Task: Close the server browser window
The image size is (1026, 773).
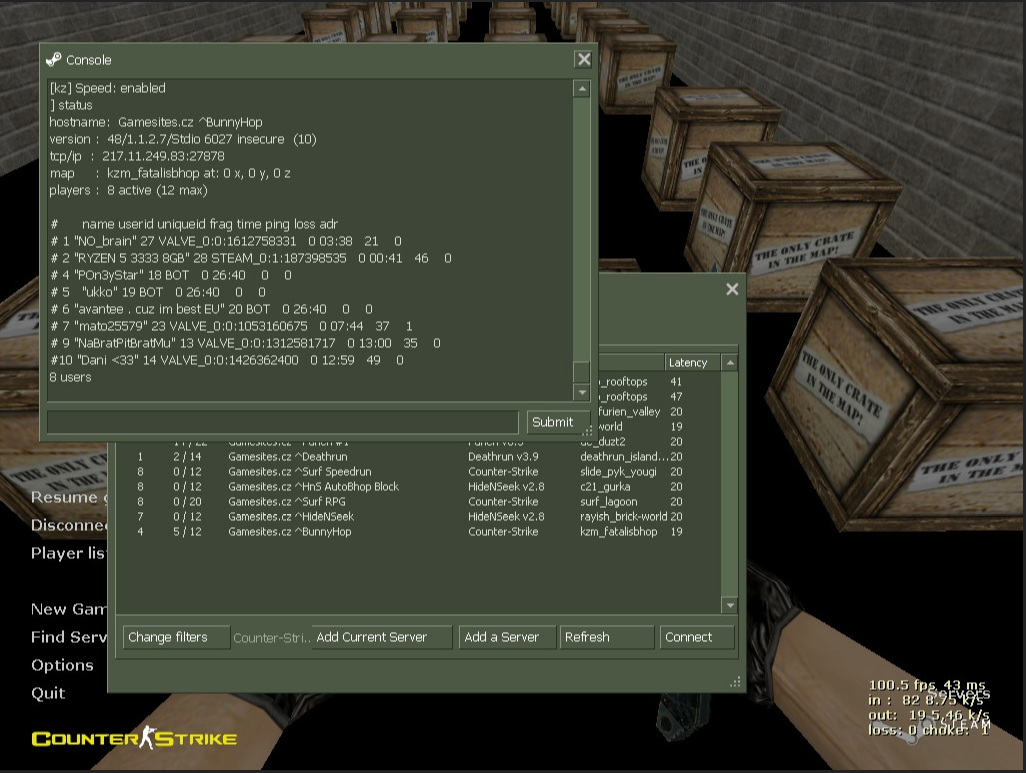Action: click(732, 289)
